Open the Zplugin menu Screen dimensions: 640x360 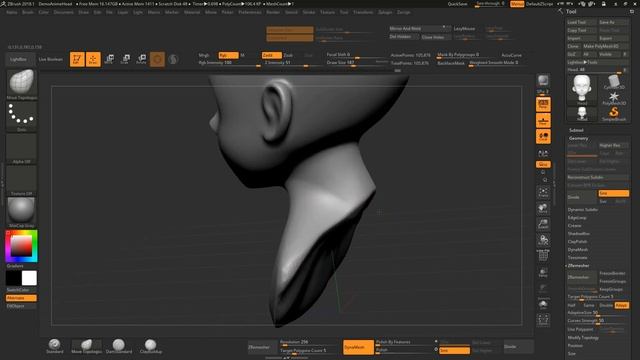click(x=385, y=12)
